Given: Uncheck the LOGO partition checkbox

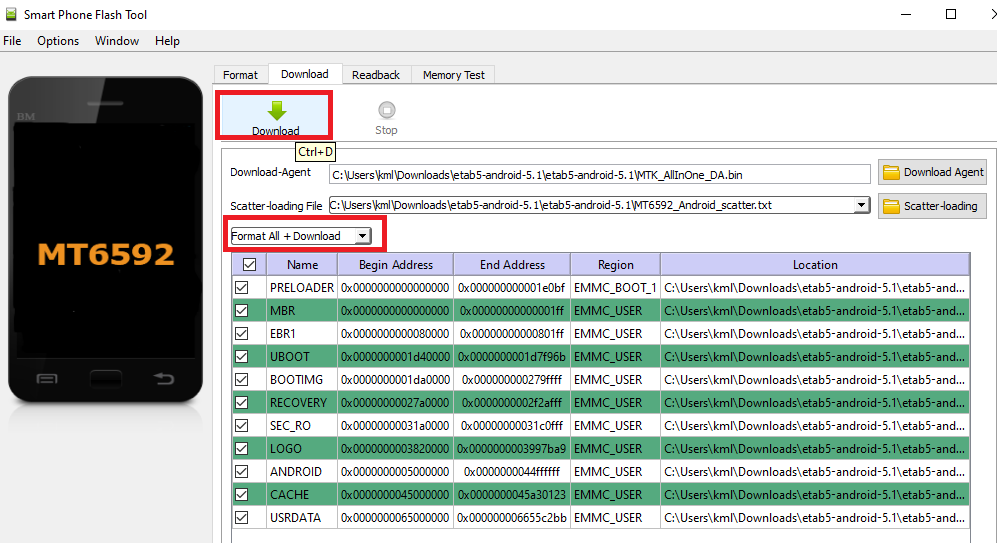Looking at the screenshot, I should click(x=242, y=448).
